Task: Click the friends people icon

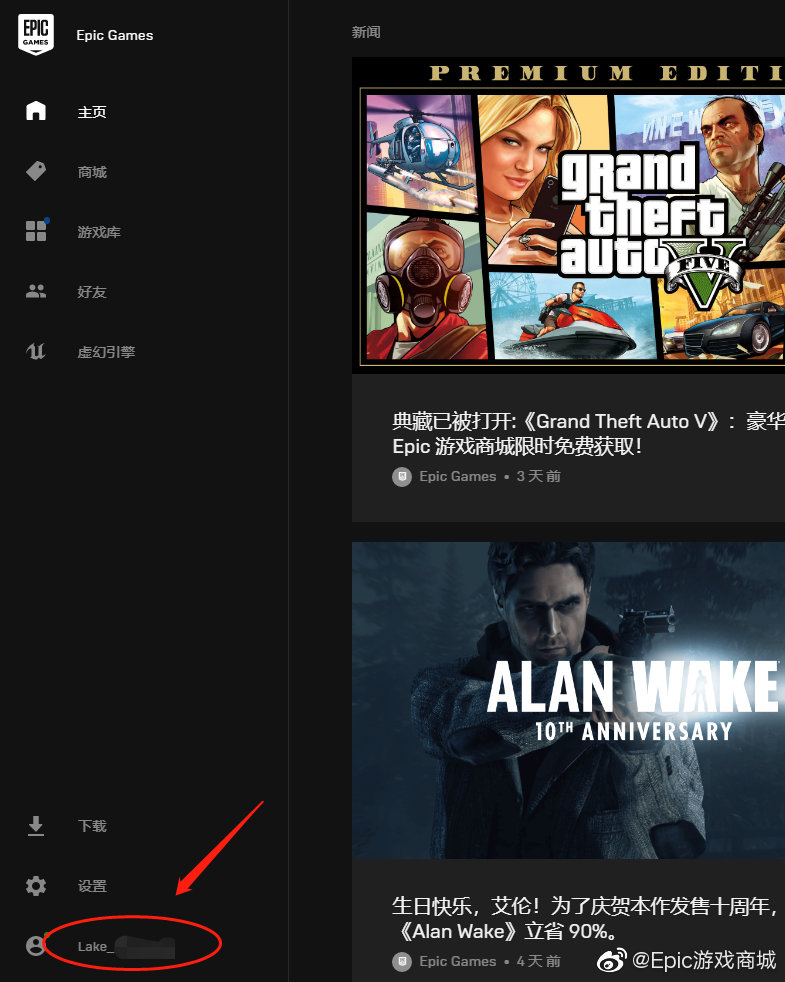Action: (x=36, y=292)
